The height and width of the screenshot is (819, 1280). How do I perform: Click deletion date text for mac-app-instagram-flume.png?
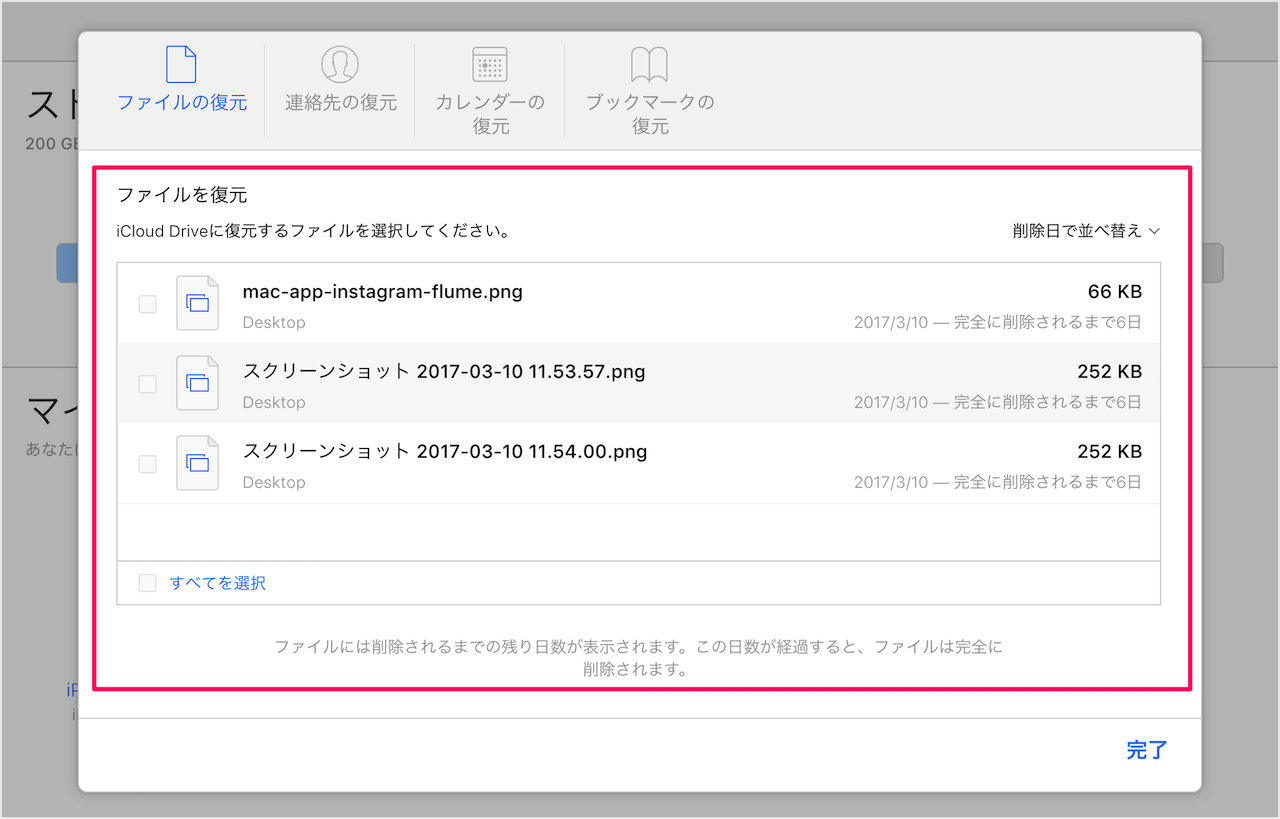click(998, 323)
